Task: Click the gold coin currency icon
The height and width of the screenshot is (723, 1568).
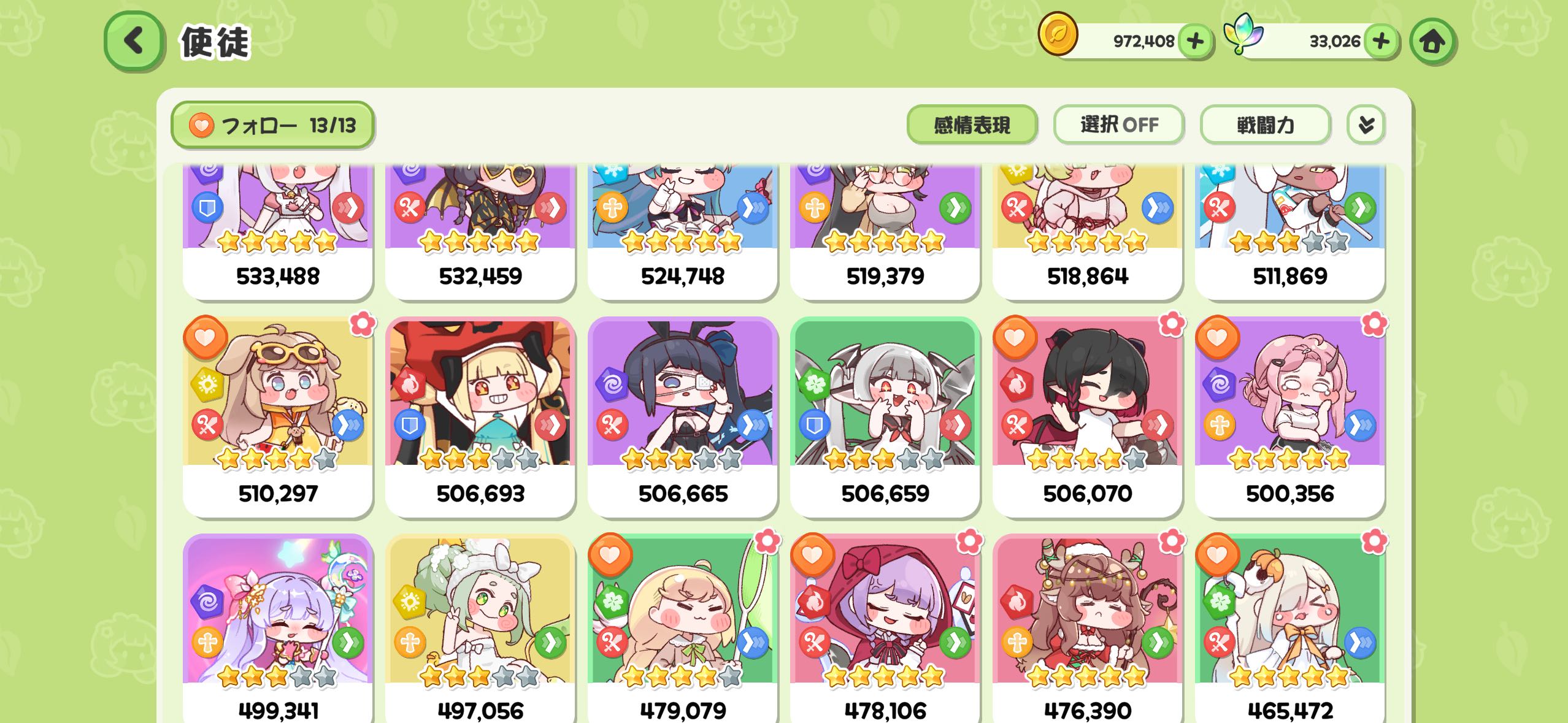Action: click(1058, 34)
